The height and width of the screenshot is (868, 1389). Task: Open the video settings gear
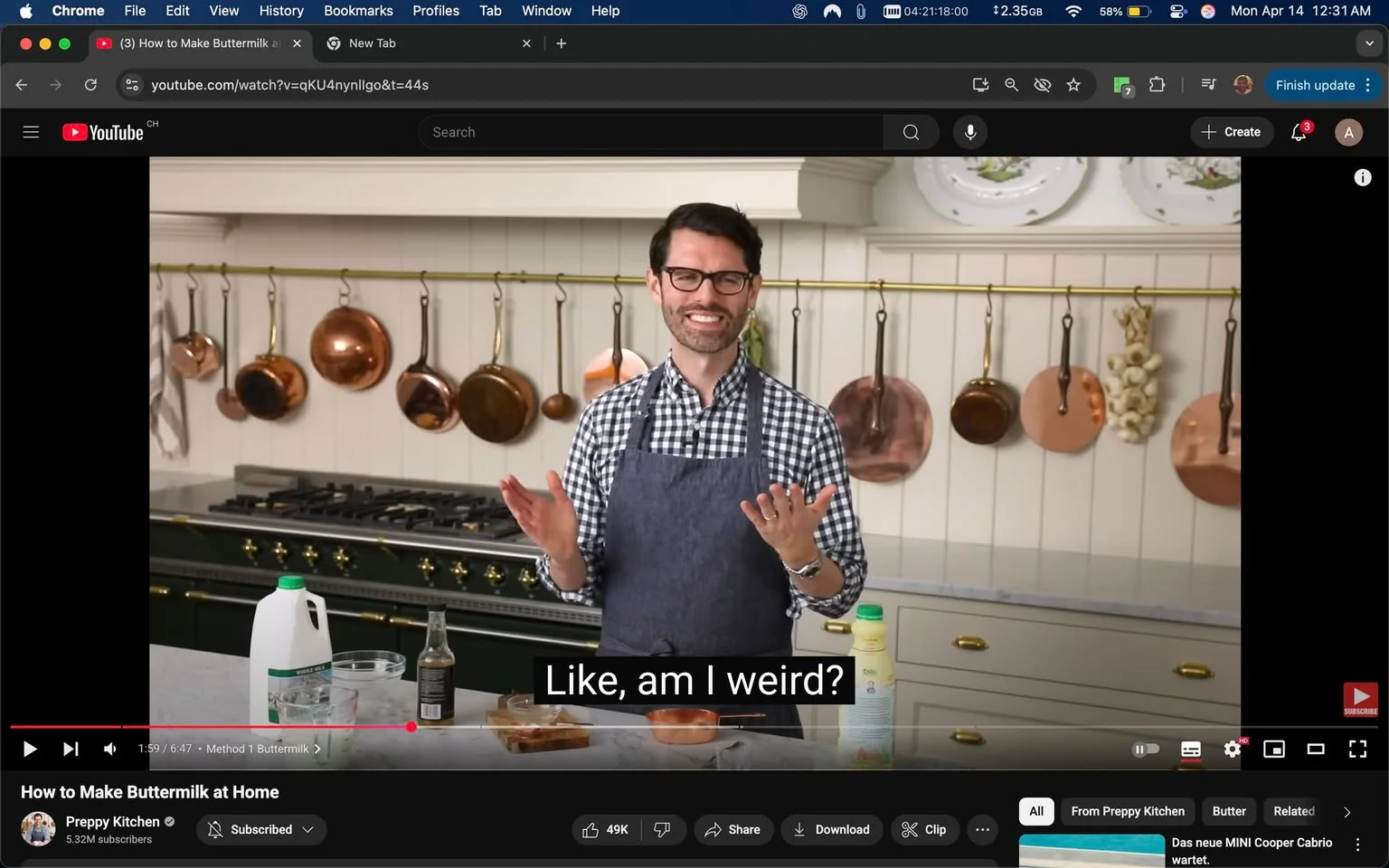[x=1233, y=749]
